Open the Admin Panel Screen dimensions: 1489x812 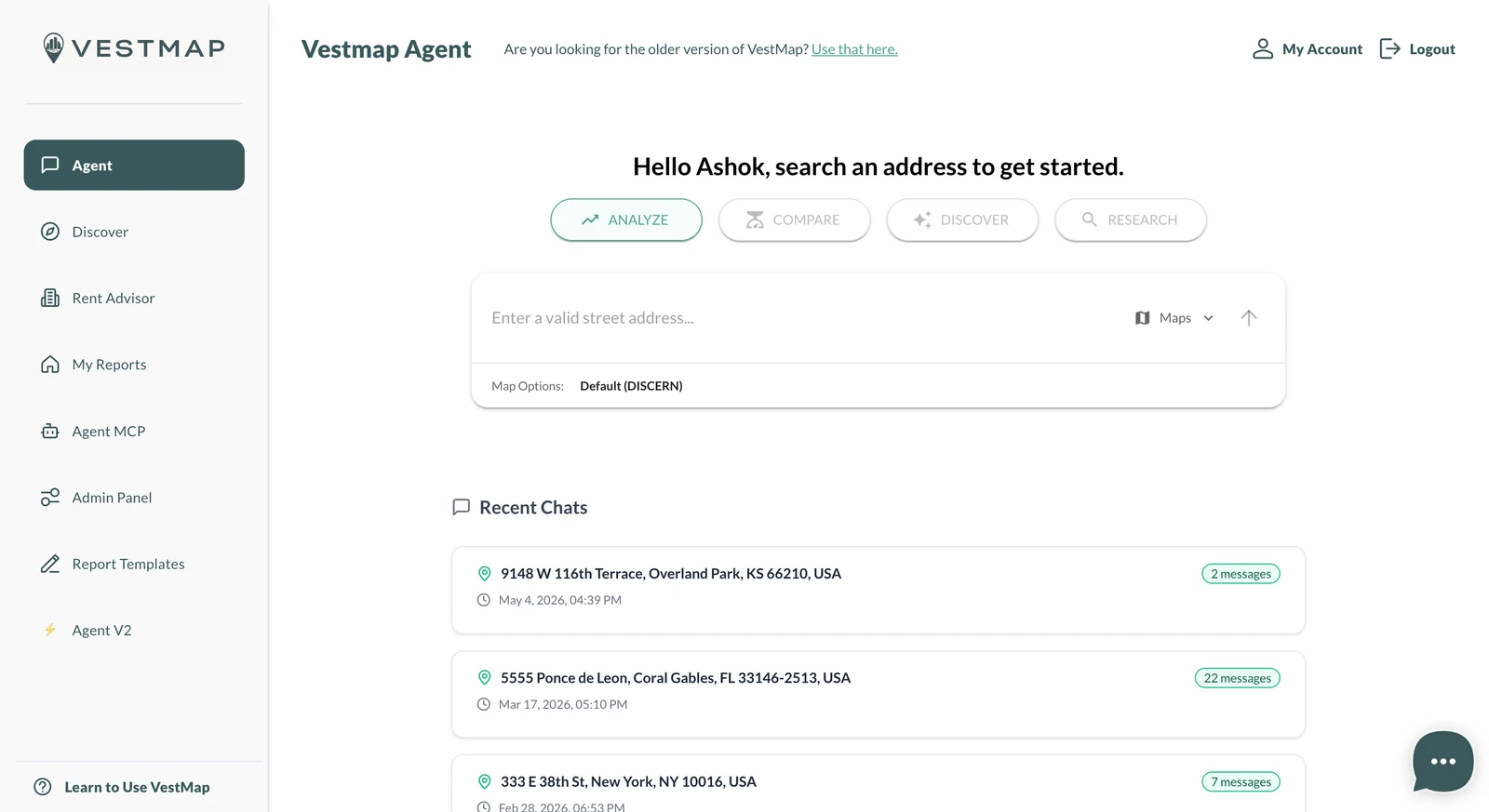pyautogui.click(x=134, y=498)
